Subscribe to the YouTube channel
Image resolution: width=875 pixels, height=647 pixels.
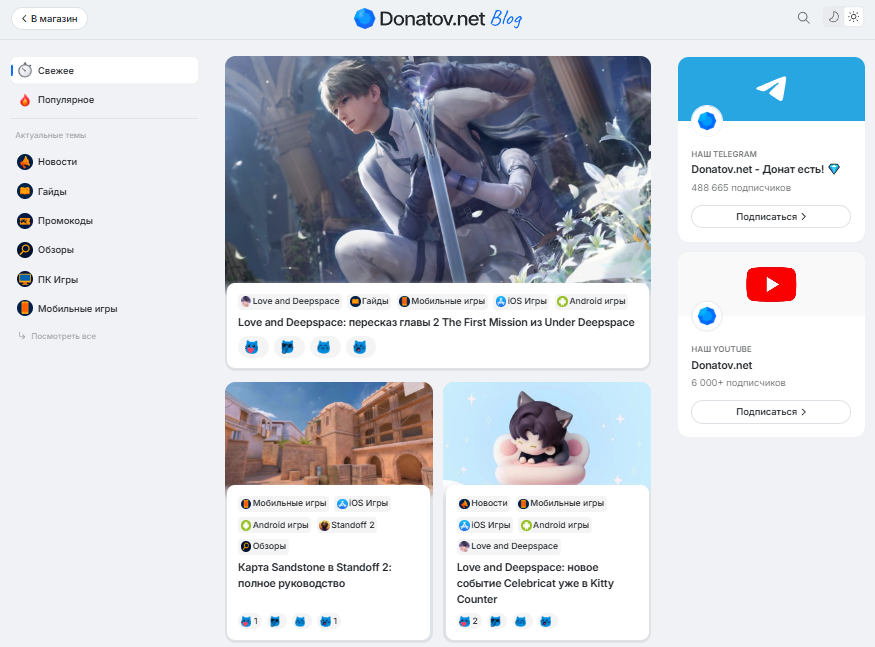pyautogui.click(x=771, y=412)
